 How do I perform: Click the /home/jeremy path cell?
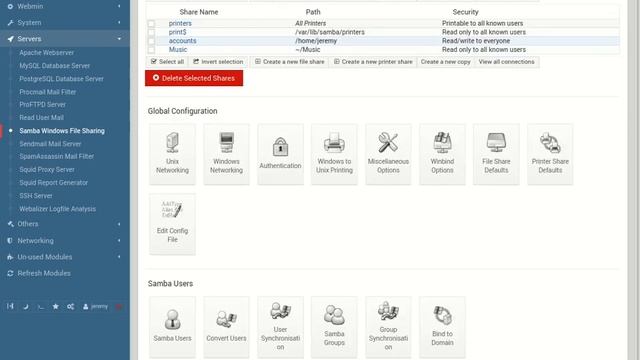tap(316, 41)
